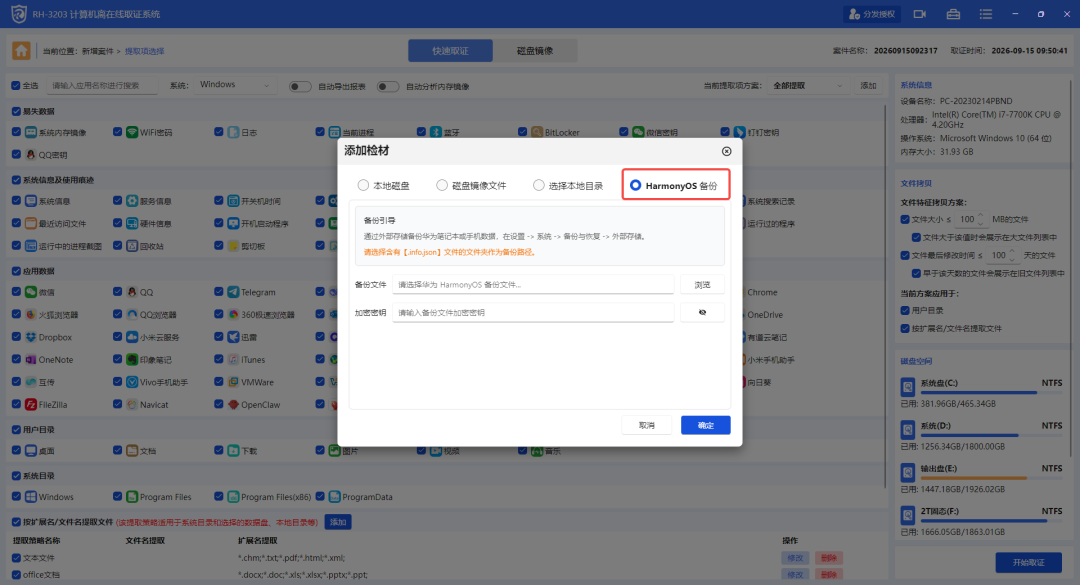
Task: Select the 磁盘镜像文件 radio option
Action: pyautogui.click(x=442, y=185)
